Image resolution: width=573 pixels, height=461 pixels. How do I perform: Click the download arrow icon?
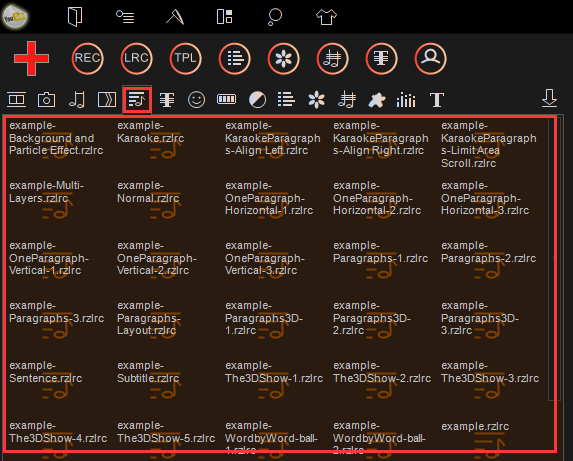click(549, 98)
